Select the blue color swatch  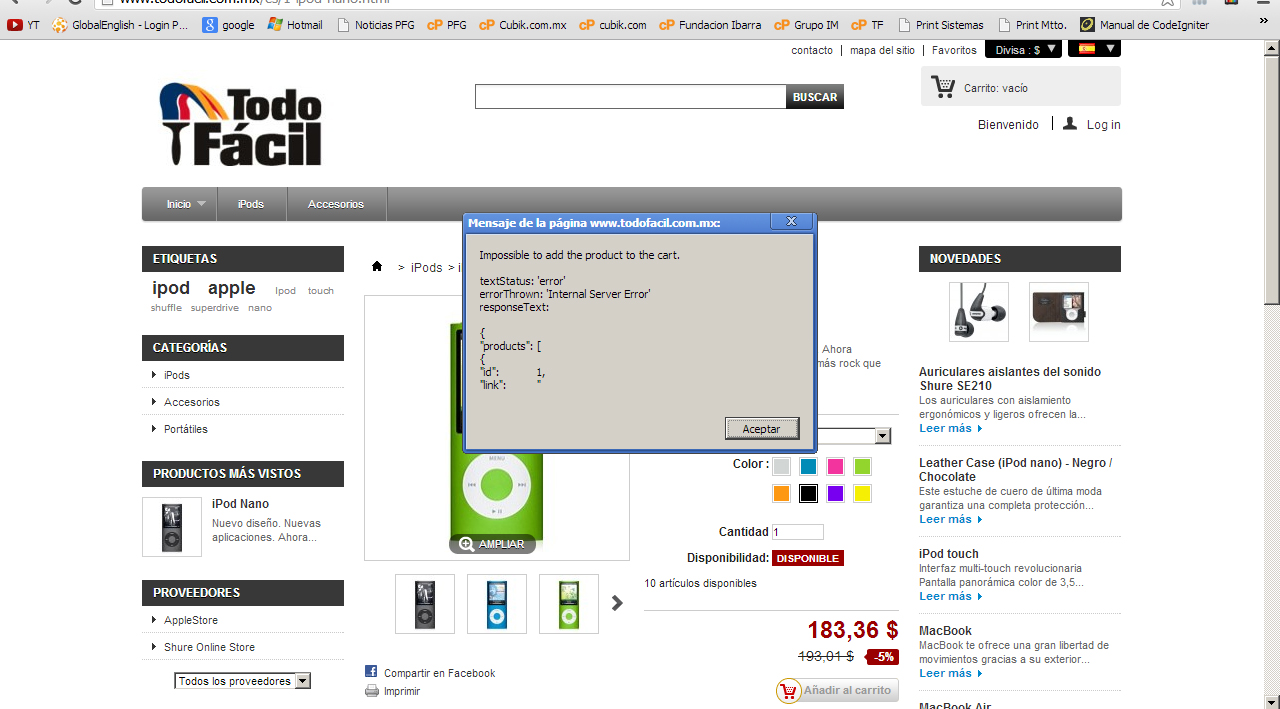[x=808, y=466]
